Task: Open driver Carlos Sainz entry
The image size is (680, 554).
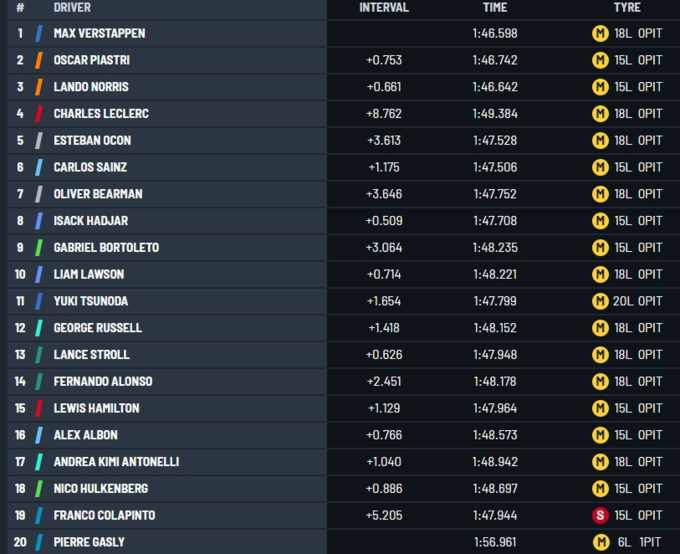Action: [x=91, y=167]
